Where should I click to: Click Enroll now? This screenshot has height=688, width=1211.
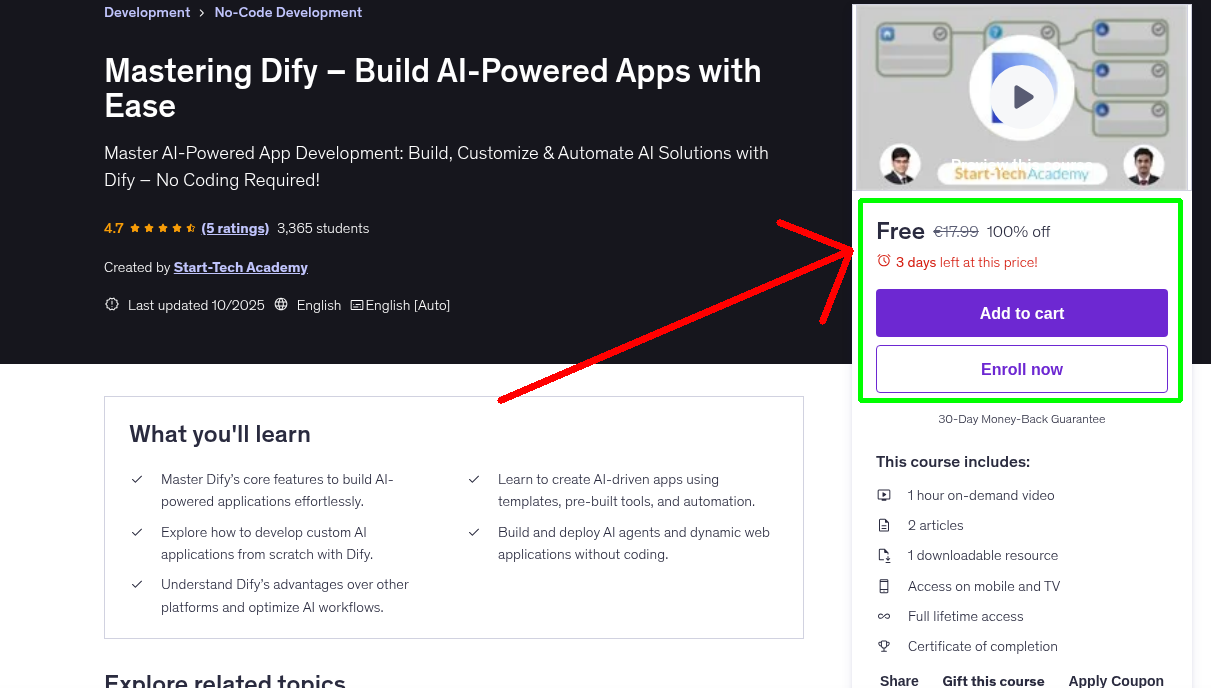[x=1021, y=369]
